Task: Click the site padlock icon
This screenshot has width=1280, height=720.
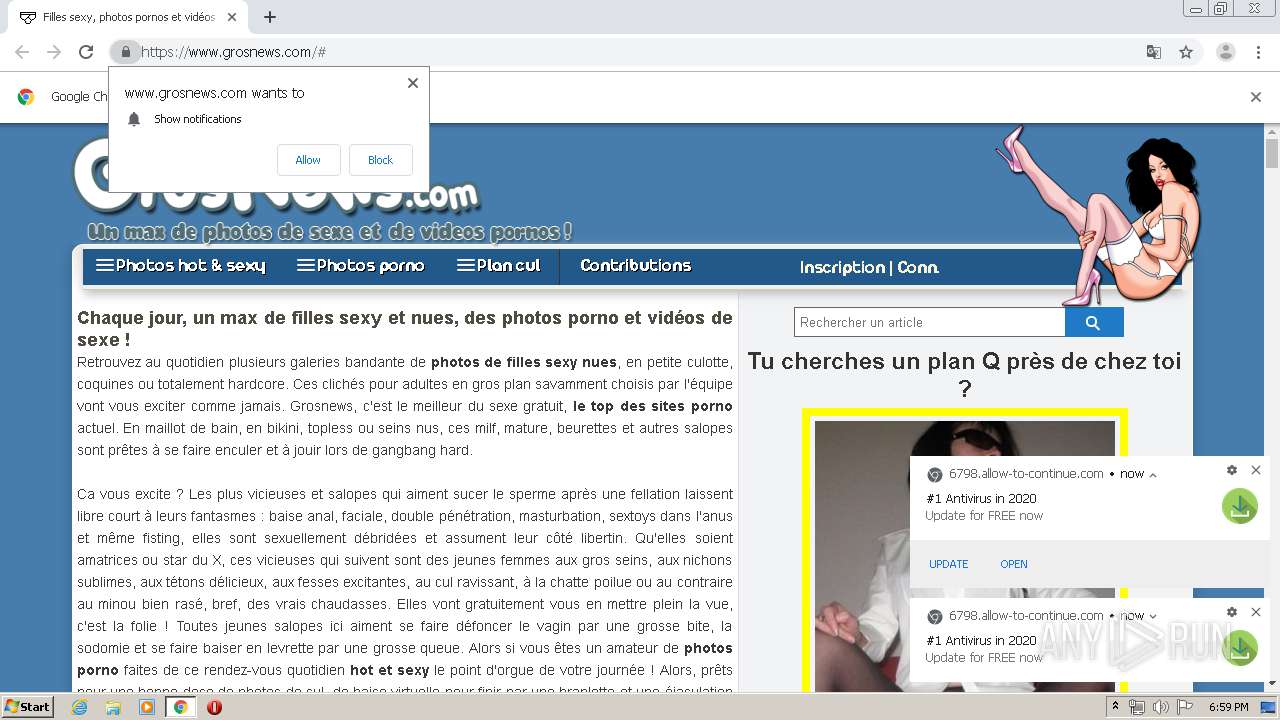Action: point(125,52)
